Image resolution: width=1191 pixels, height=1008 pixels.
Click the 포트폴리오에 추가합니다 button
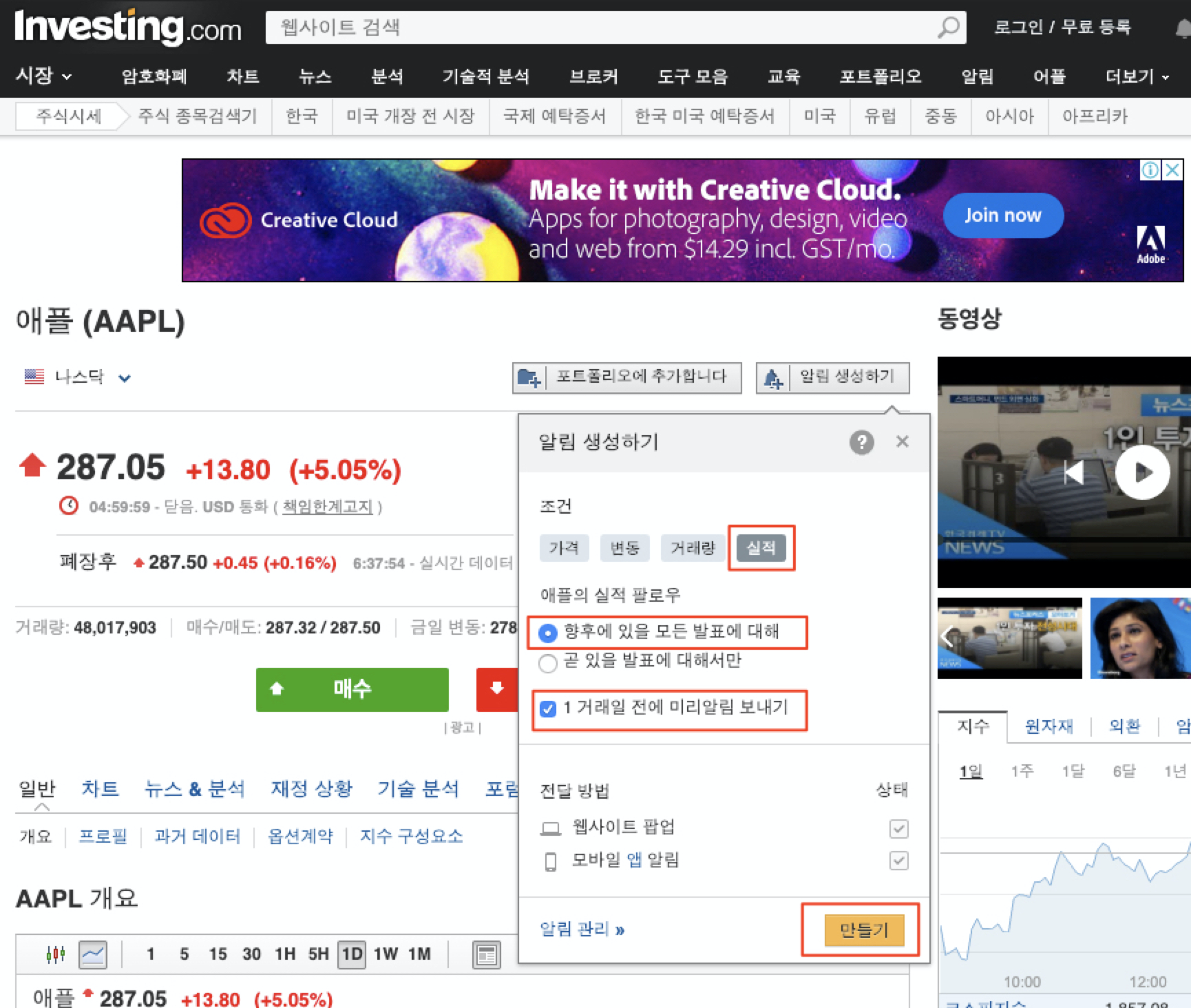pyautogui.click(x=626, y=378)
